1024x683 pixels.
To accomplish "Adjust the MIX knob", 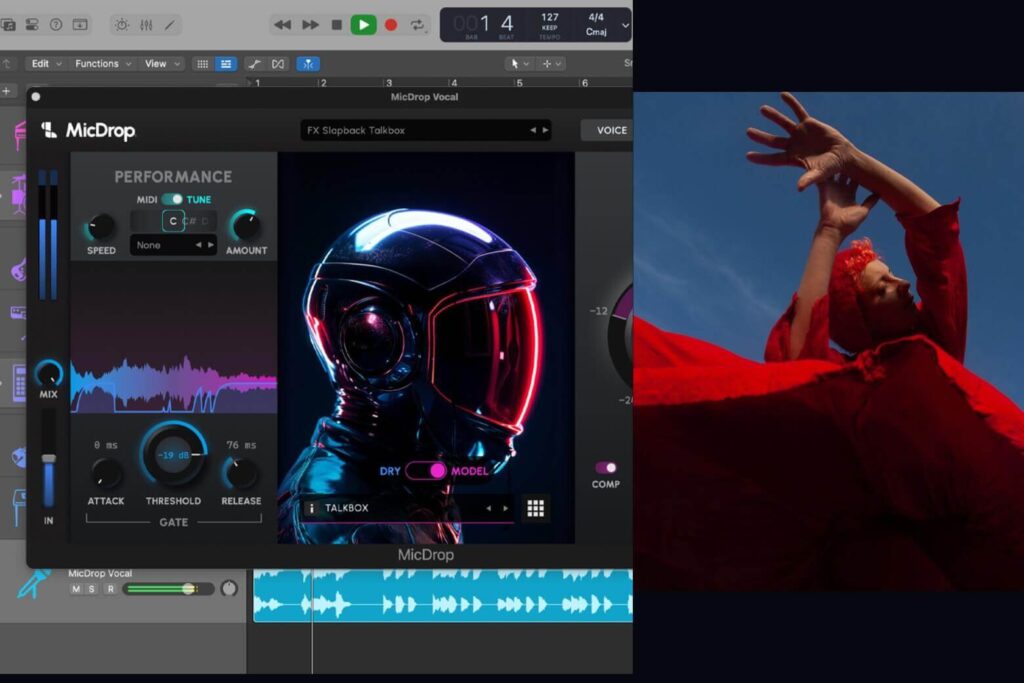I will pyautogui.click(x=48, y=373).
